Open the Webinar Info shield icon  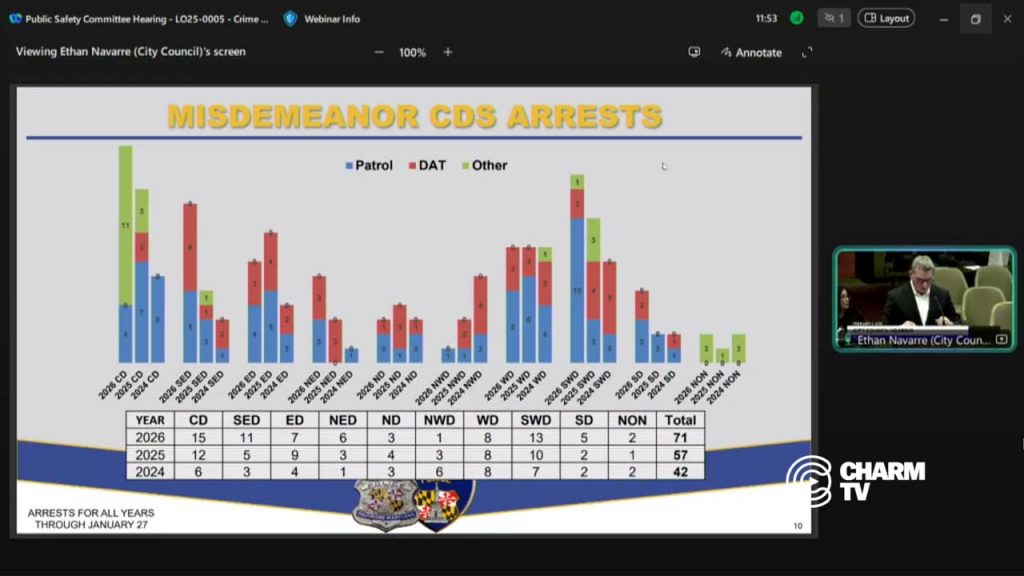tap(291, 19)
